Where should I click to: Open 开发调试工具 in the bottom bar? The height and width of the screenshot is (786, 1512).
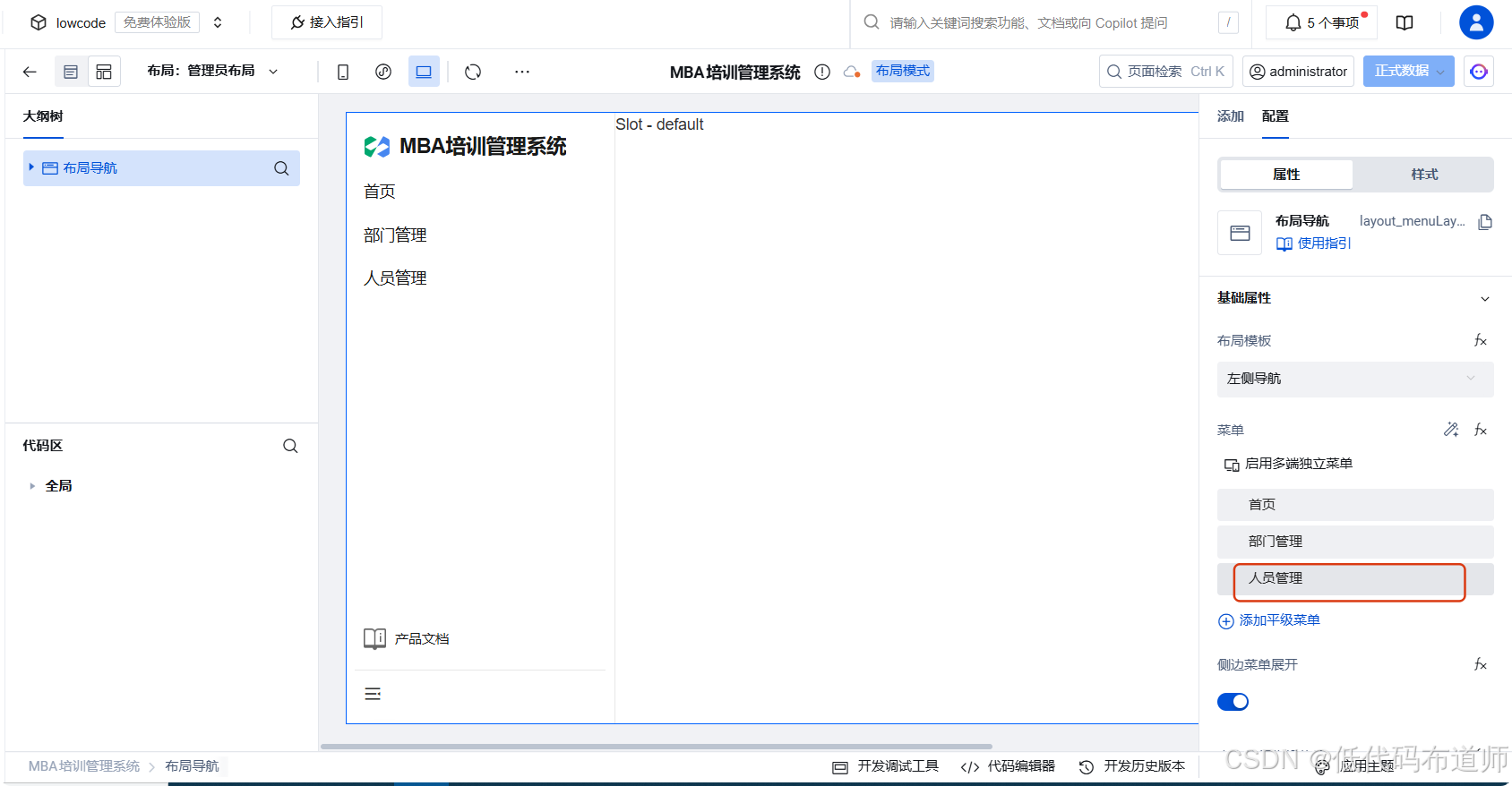click(x=886, y=766)
